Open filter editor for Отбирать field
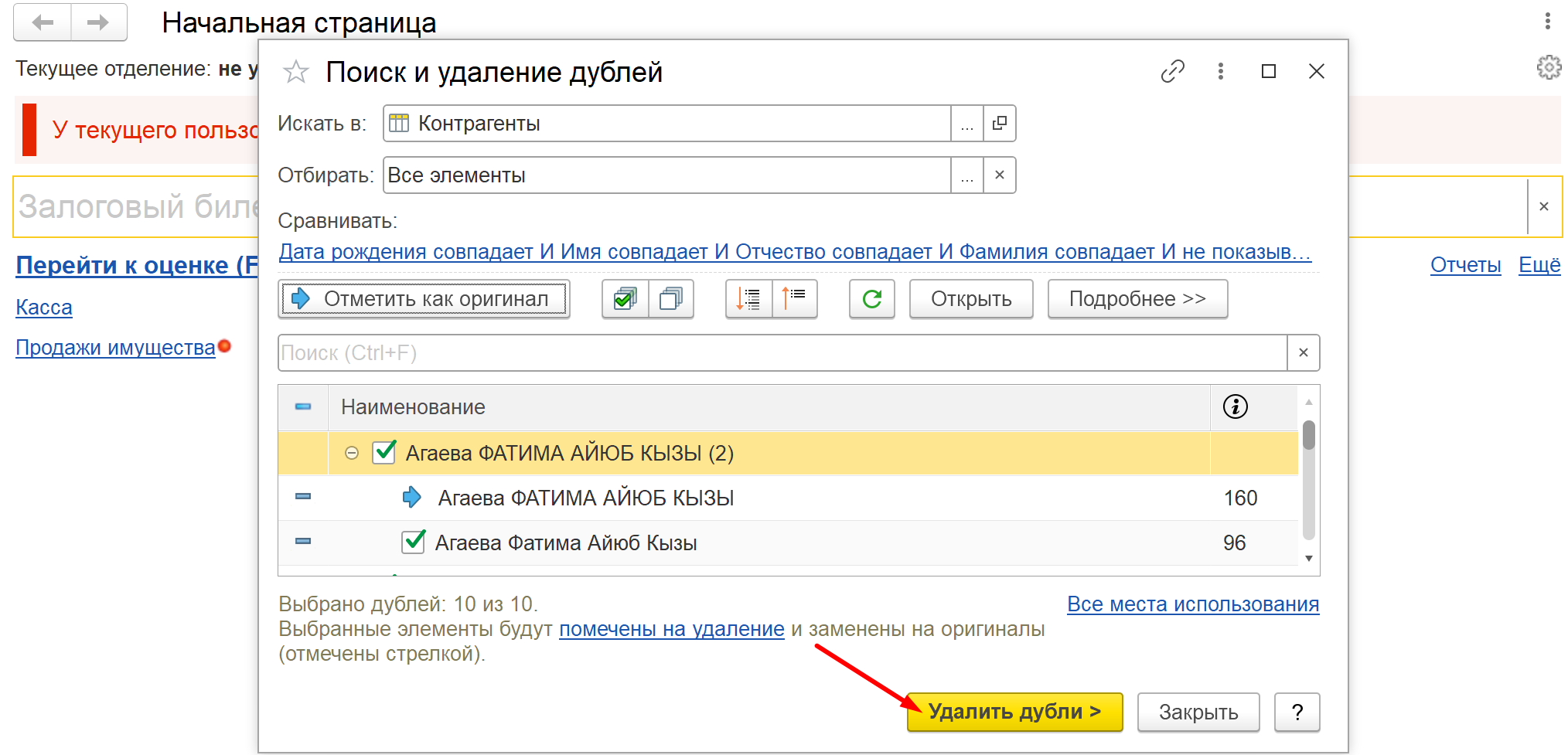 [966, 175]
